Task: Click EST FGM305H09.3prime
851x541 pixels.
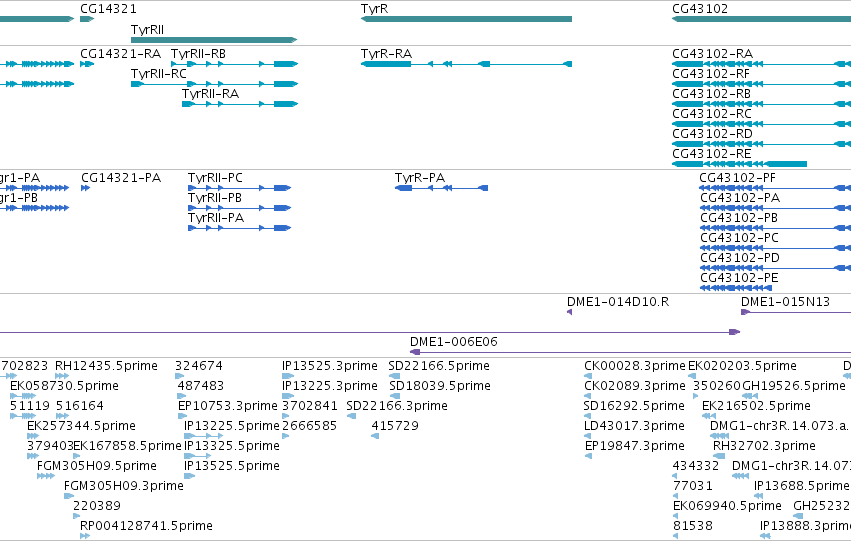Action: (x=124, y=486)
